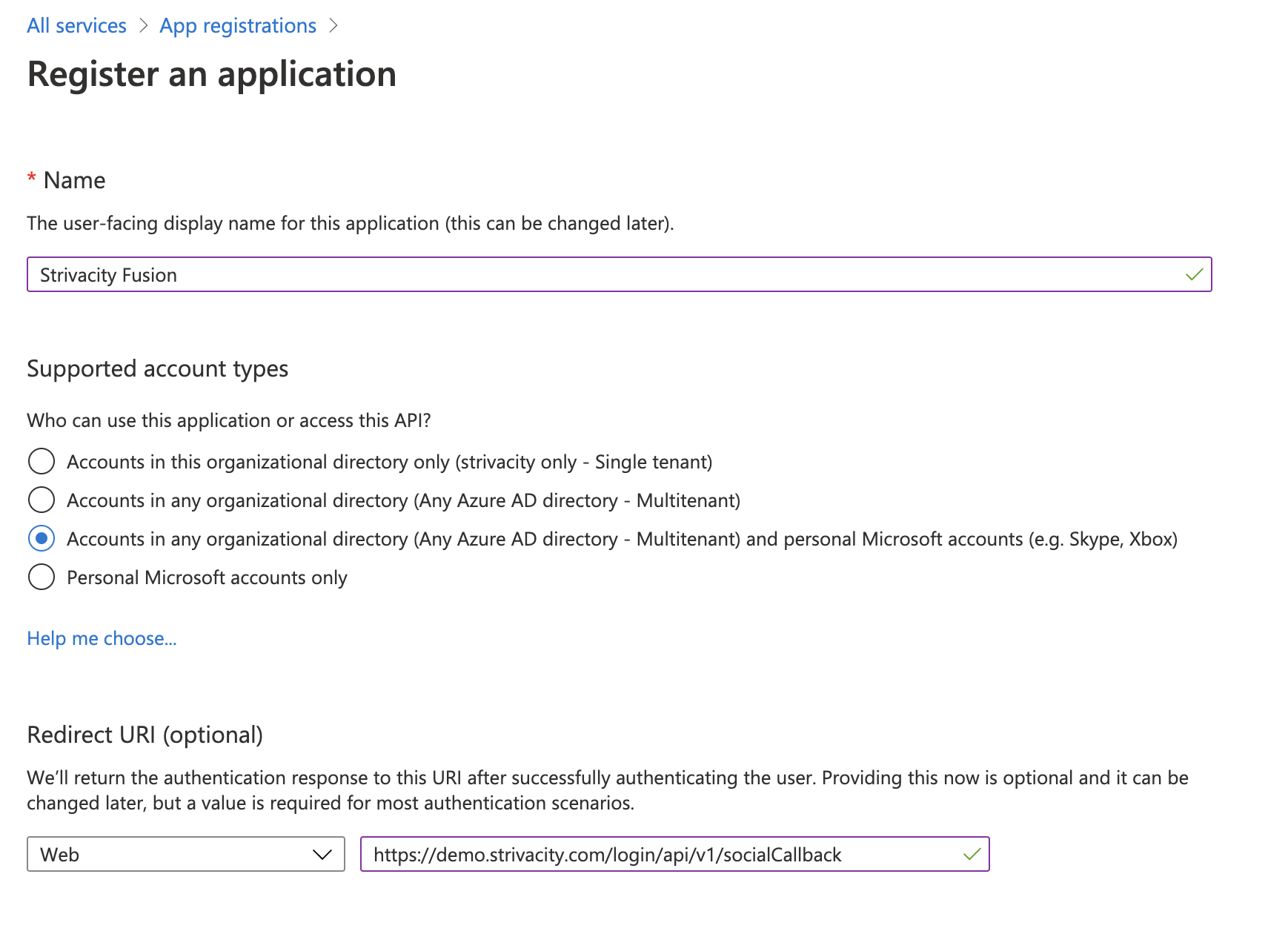
Task: Click the green checkmark in the Redirect URI field
Action: point(972,855)
